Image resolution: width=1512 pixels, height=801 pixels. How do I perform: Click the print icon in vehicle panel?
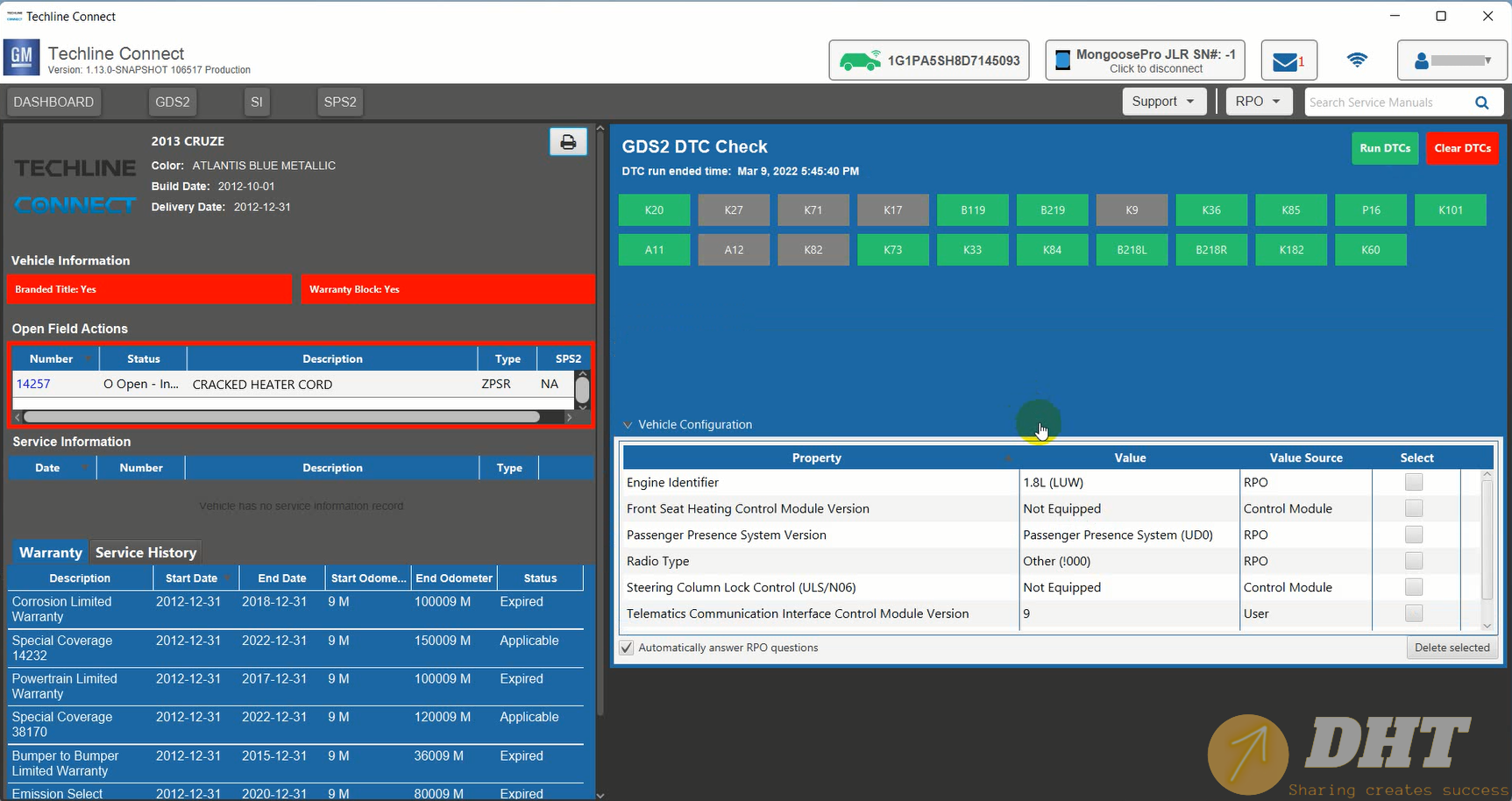(x=568, y=142)
